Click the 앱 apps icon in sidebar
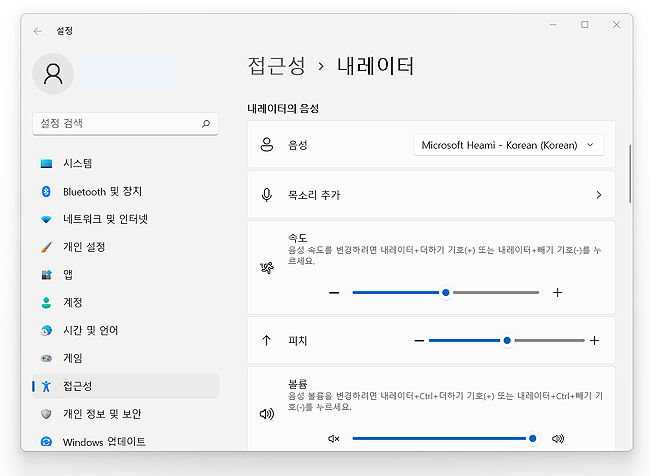This screenshot has width=650, height=476. coord(46,274)
